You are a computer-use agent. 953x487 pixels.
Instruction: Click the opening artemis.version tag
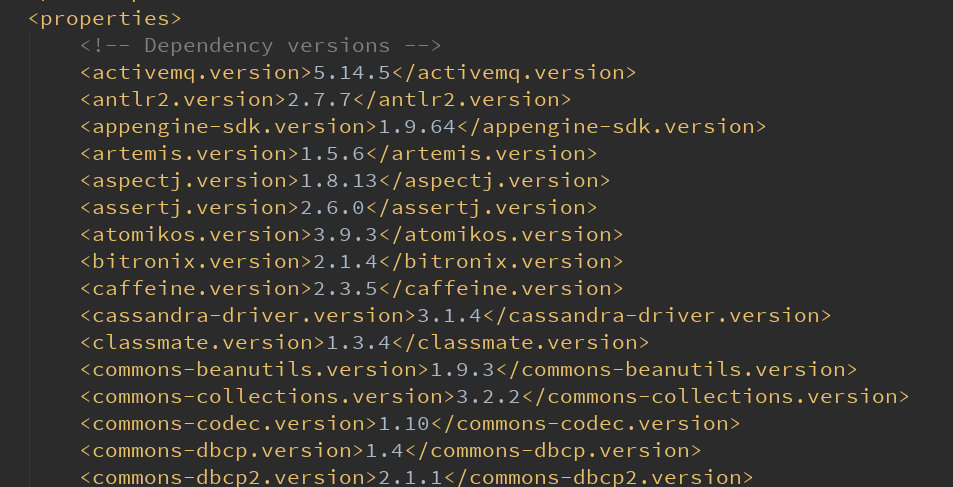point(190,153)
